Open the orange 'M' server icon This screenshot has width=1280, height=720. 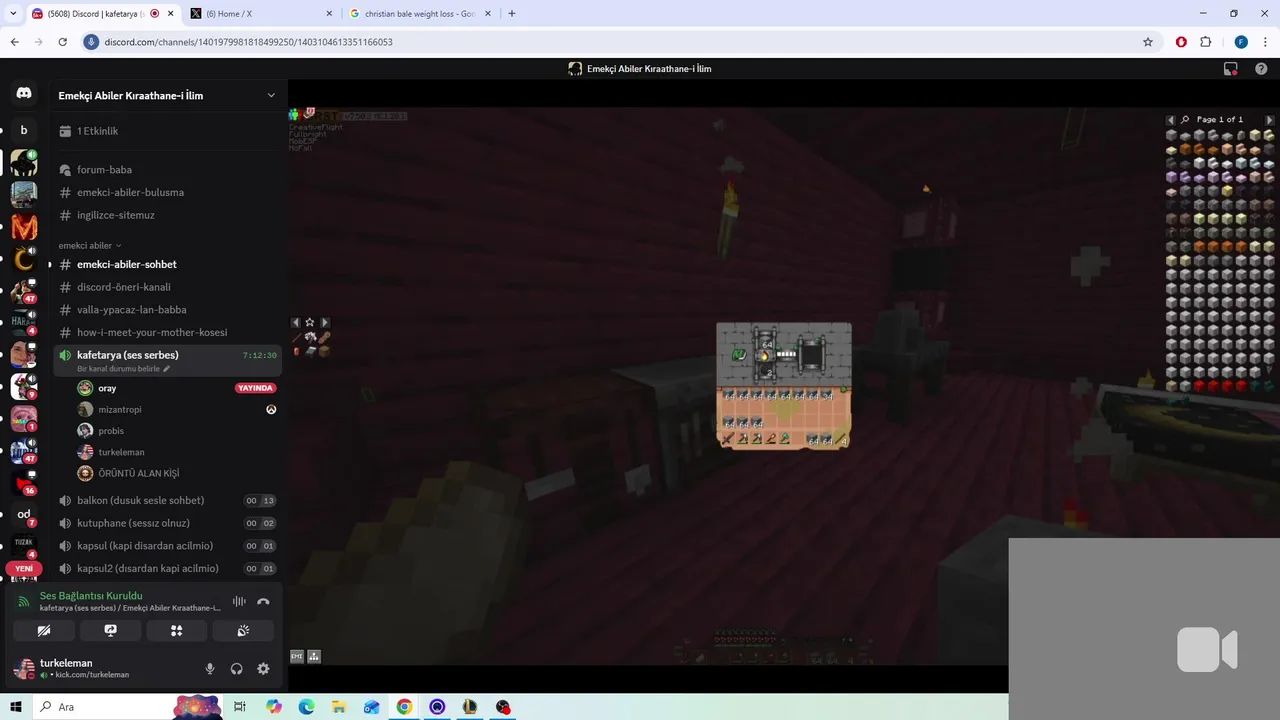coord(24,227)
